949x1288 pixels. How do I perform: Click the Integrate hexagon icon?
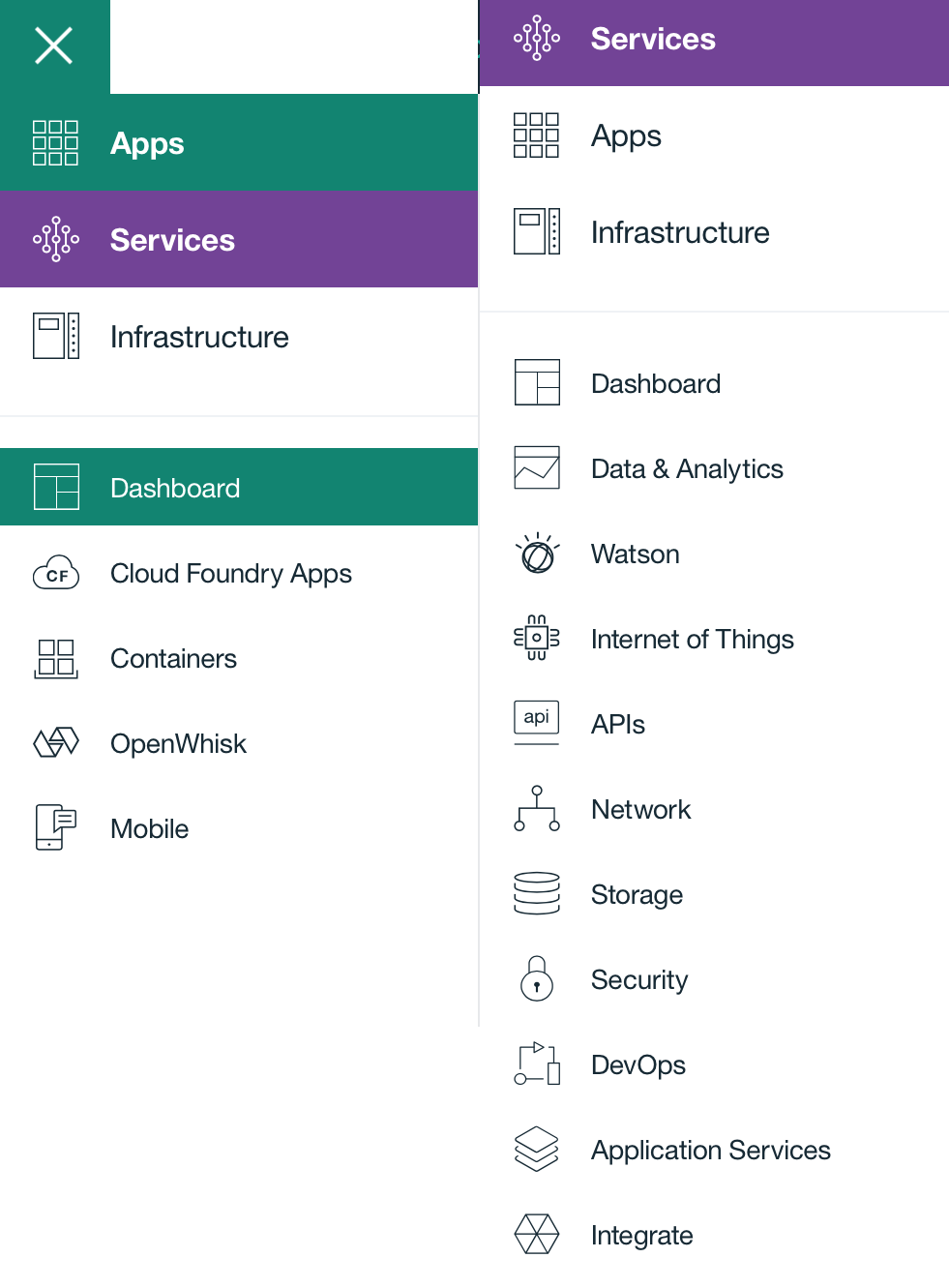(x=537, y=1235)
